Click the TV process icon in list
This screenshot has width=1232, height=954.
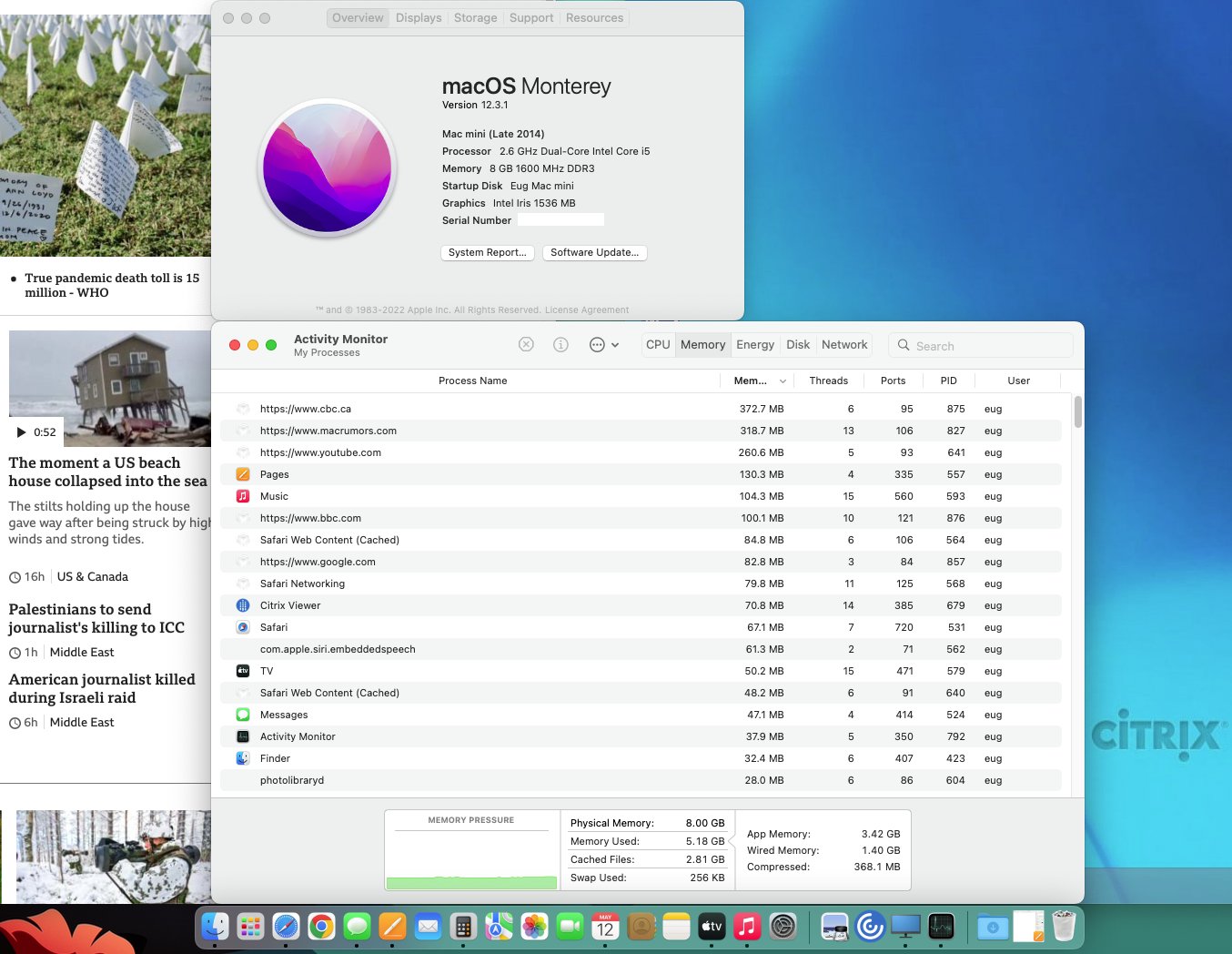[x=243, y=671]
